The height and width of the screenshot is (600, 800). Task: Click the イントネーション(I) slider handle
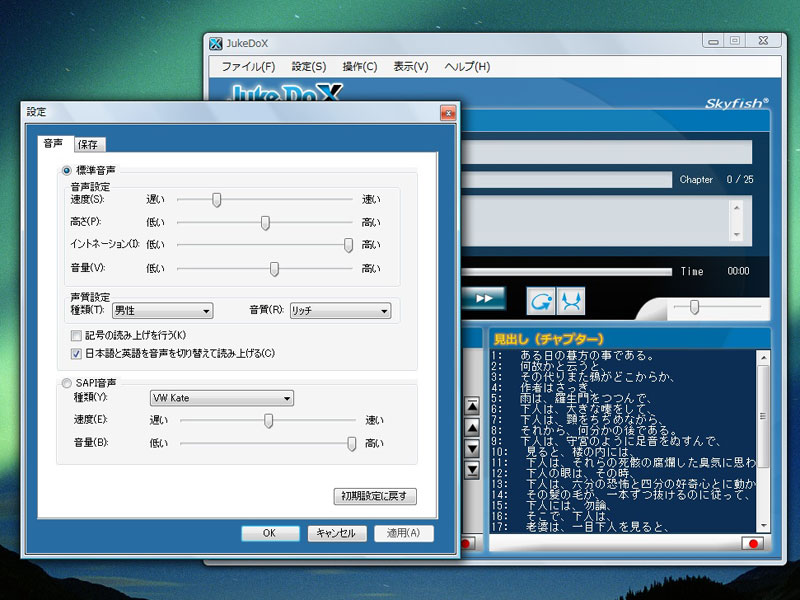(x=348, y=245)
